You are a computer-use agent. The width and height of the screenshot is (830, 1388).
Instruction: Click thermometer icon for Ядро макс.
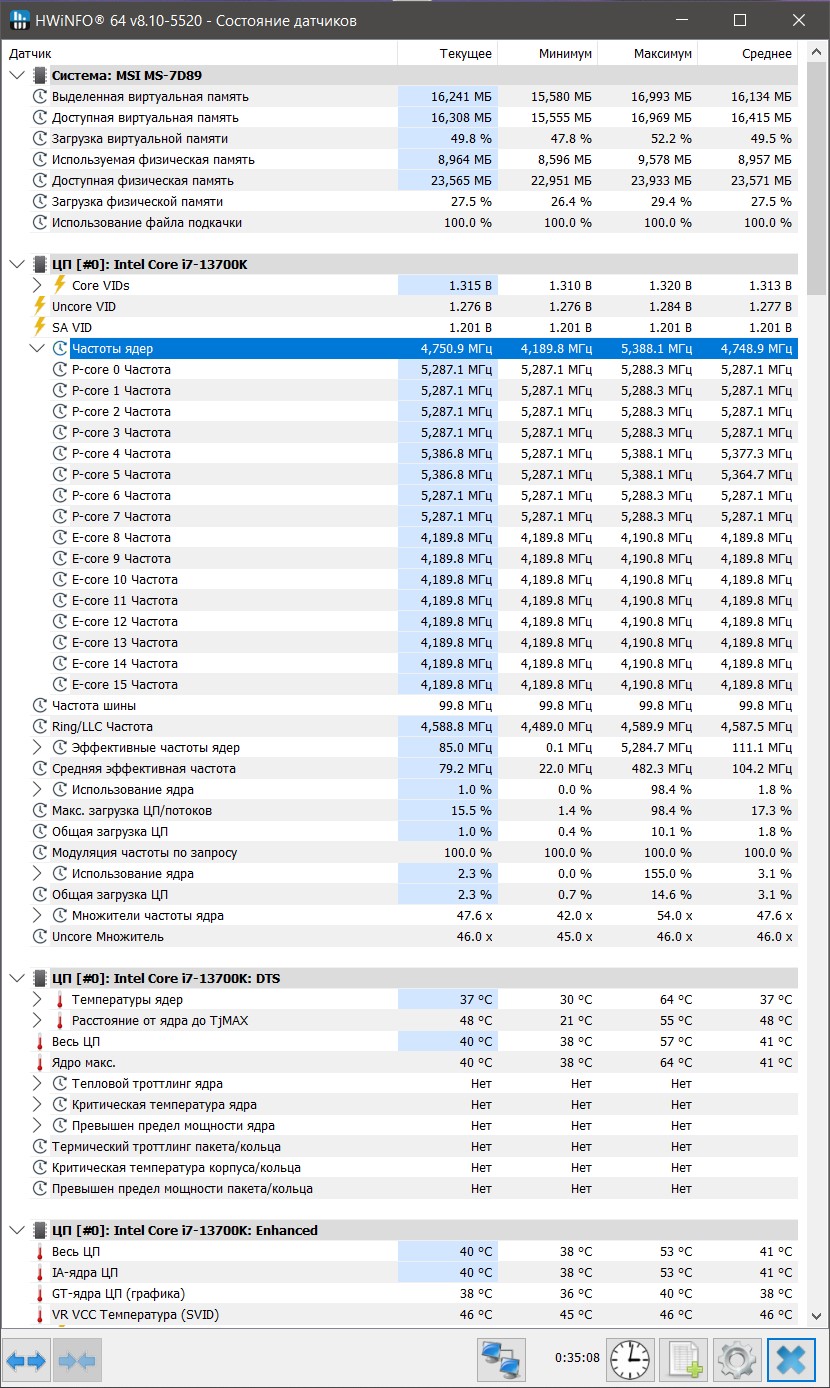click(40, 1062)
